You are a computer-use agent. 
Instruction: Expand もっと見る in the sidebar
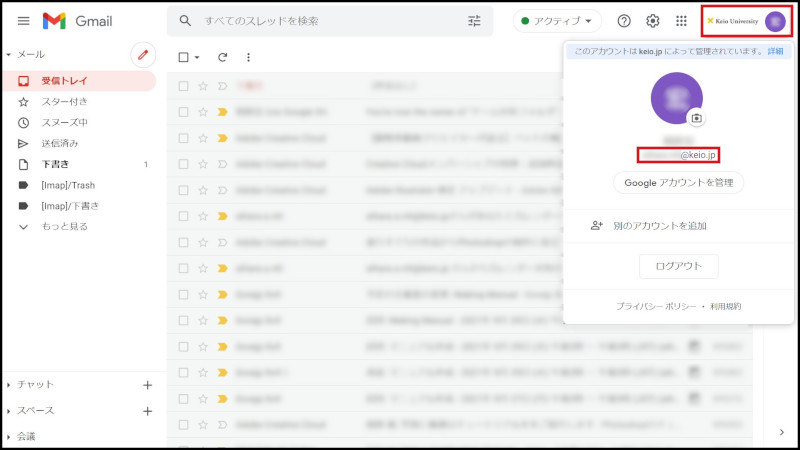point(64,227)
